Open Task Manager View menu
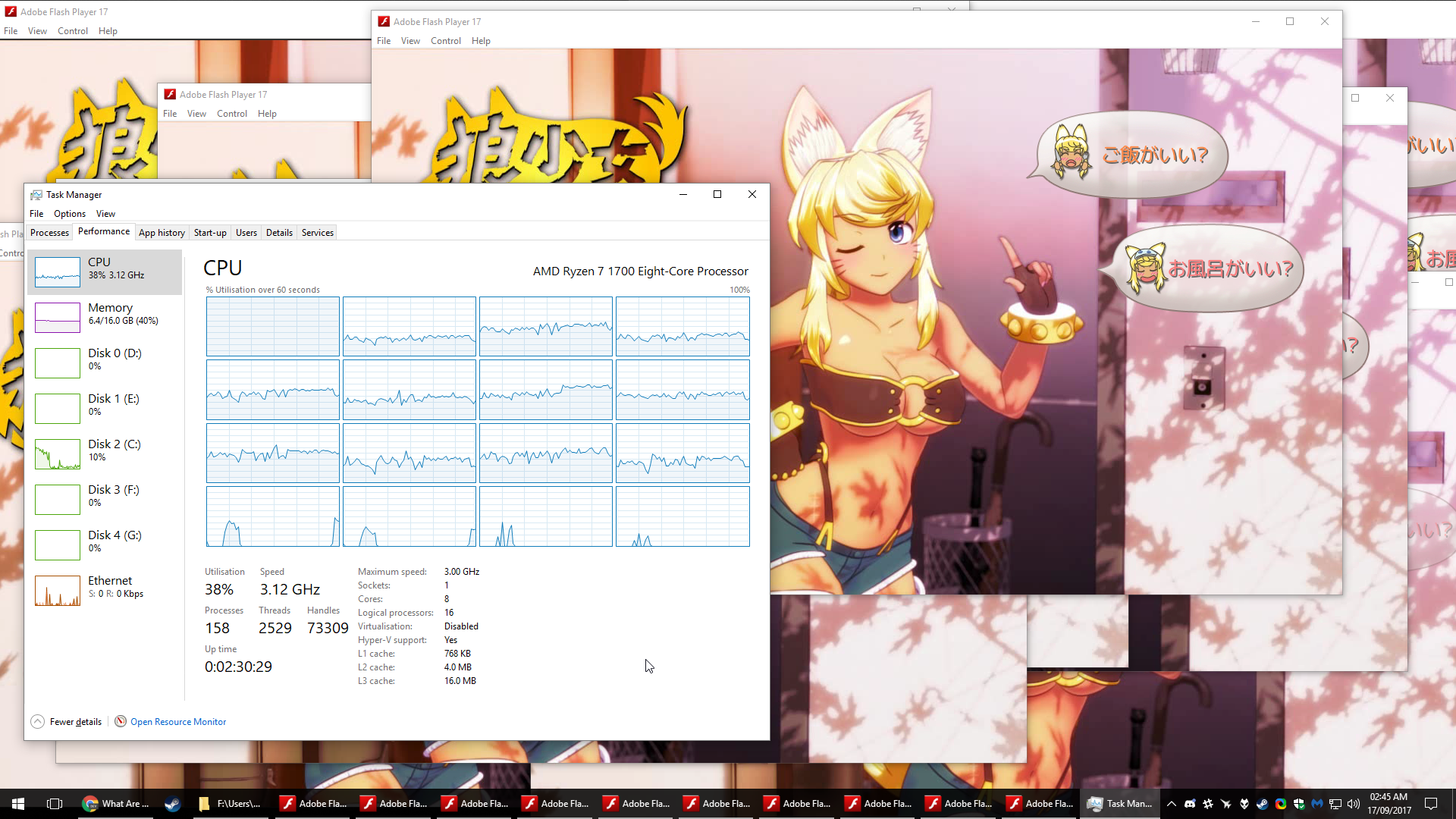Image resolution: width=1456 pixels, height=819 pixels. point(105,214)
